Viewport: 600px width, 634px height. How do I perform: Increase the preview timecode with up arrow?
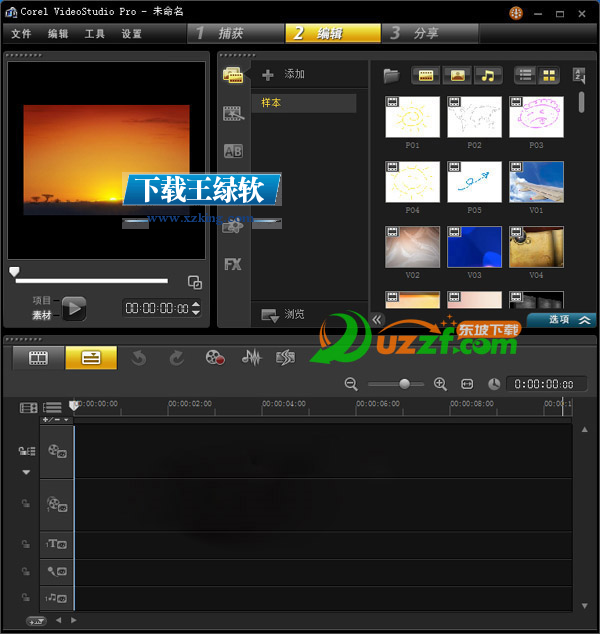[196, 304]
